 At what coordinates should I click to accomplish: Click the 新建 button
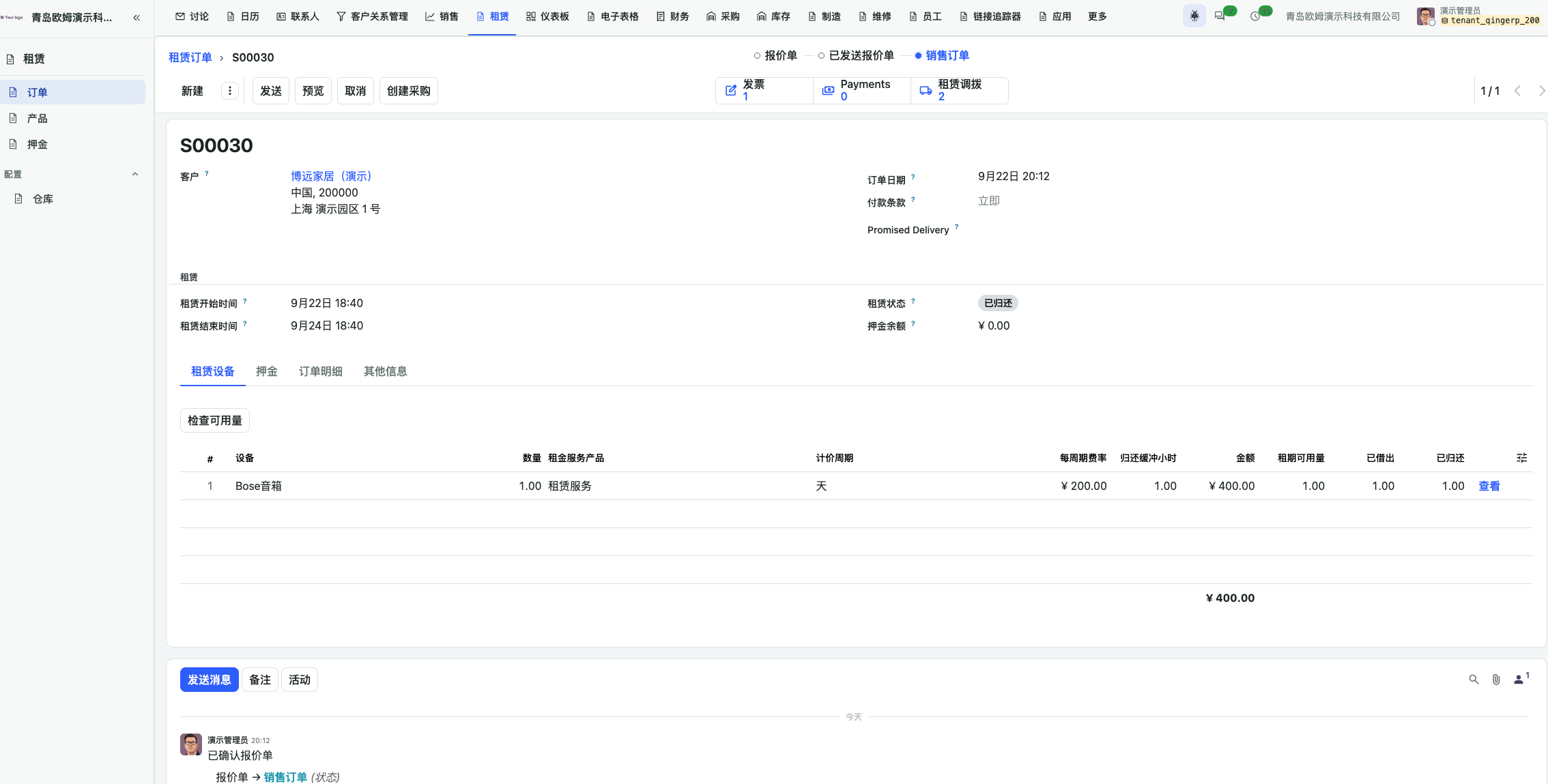coord(192,91)
